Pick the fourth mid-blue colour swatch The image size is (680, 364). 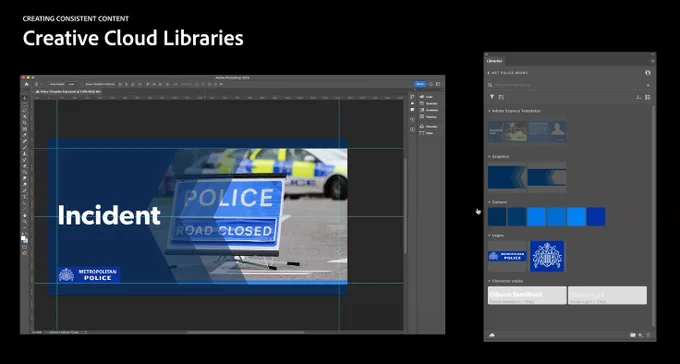point(556,216)
